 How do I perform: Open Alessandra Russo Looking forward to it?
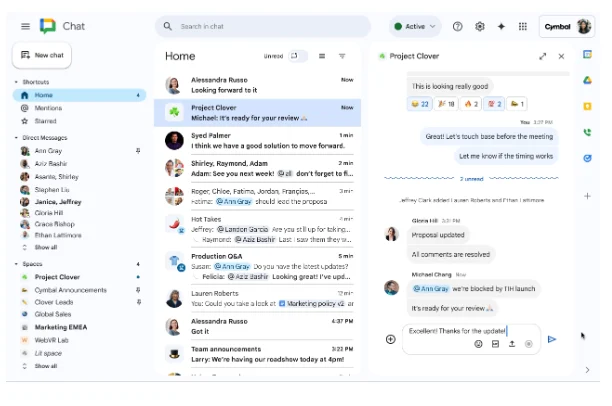pyautogui.click(x=258, y=85)
